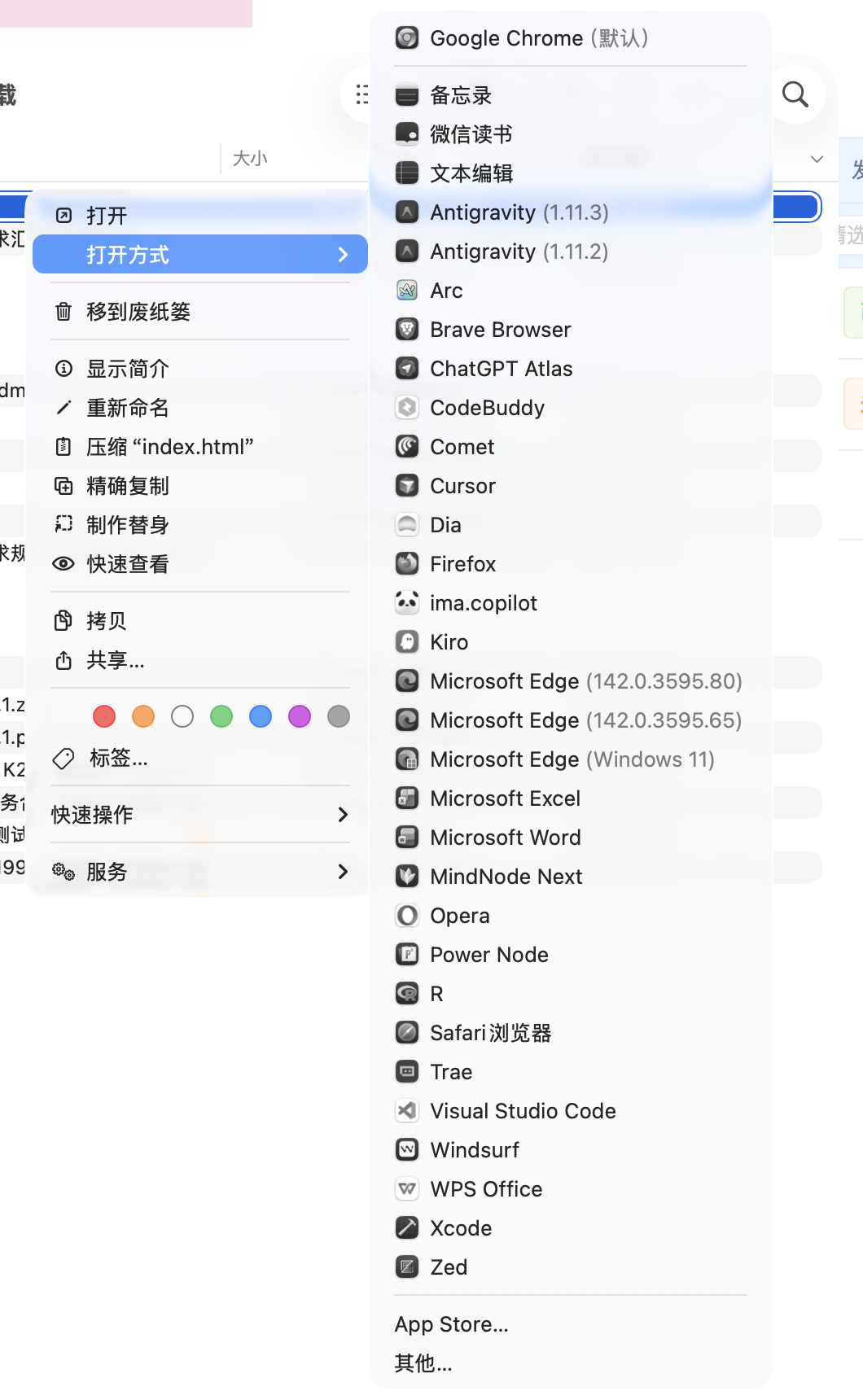The image size is (863, 1400).
Task: Click the Brave Browser lion icon
Action: pyautogui.click(x=407, y=329)
